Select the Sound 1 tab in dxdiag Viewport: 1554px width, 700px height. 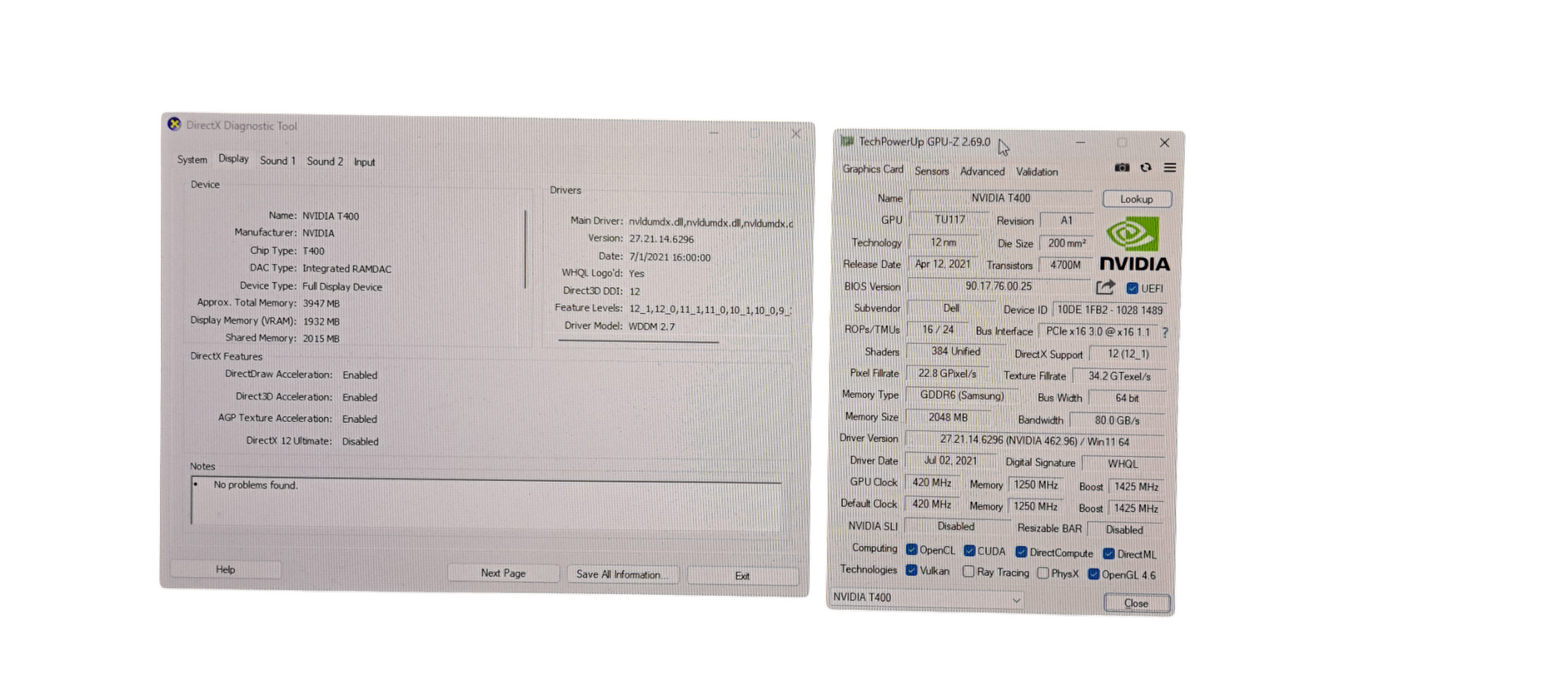point(277,161)
